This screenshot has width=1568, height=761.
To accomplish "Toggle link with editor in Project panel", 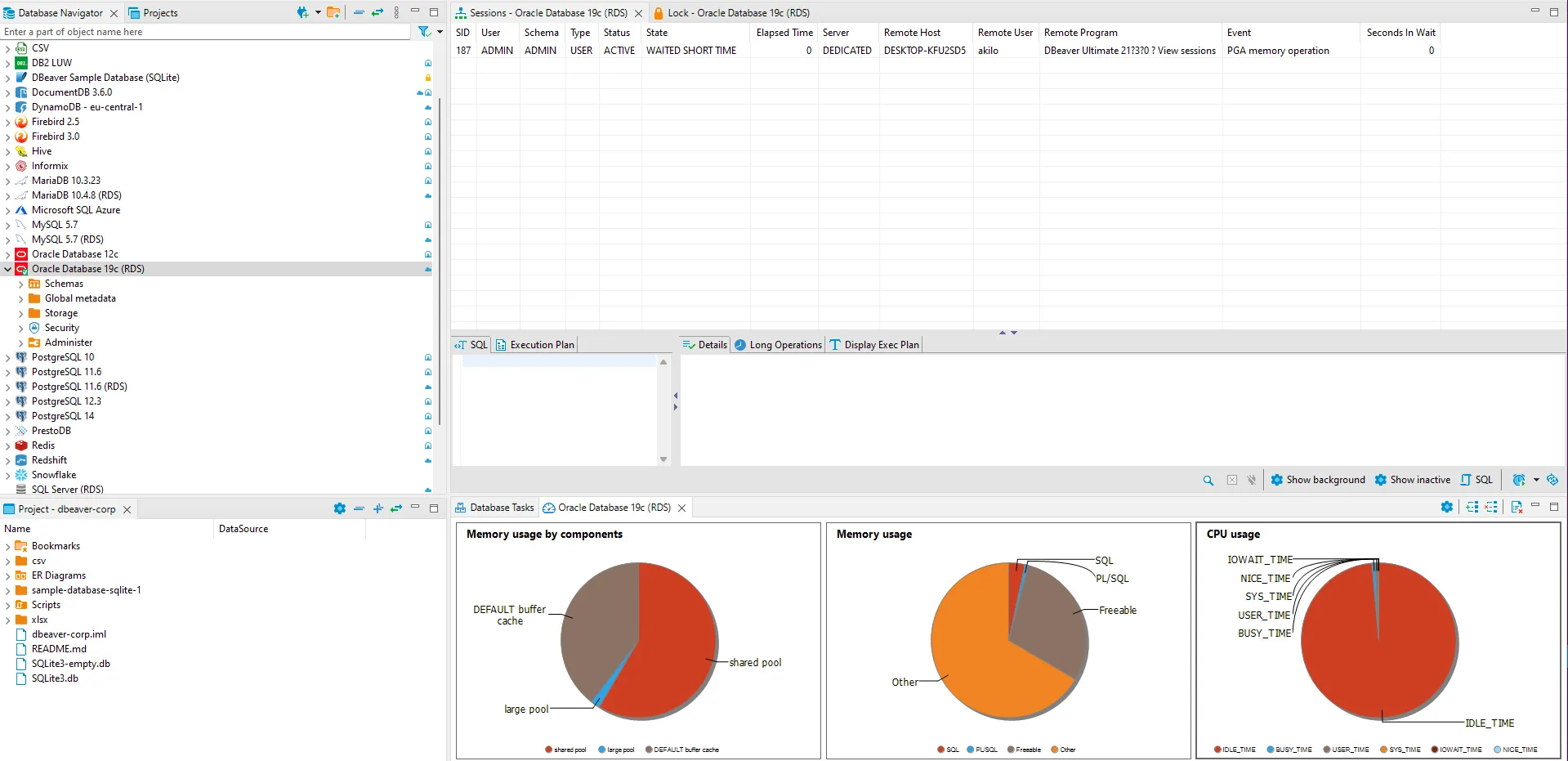I will click(396, 508).
